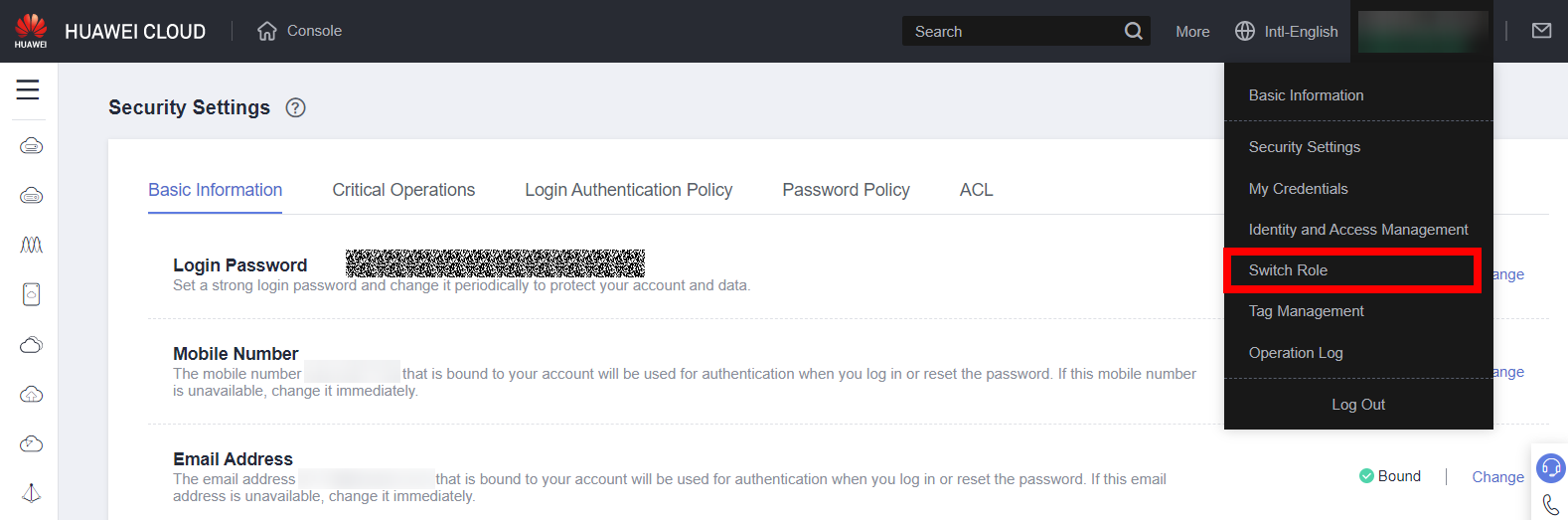This screenshot has width=1568, height=520.
Task: Click the pyramid-shaped sidebar icon
Action: 31,493
